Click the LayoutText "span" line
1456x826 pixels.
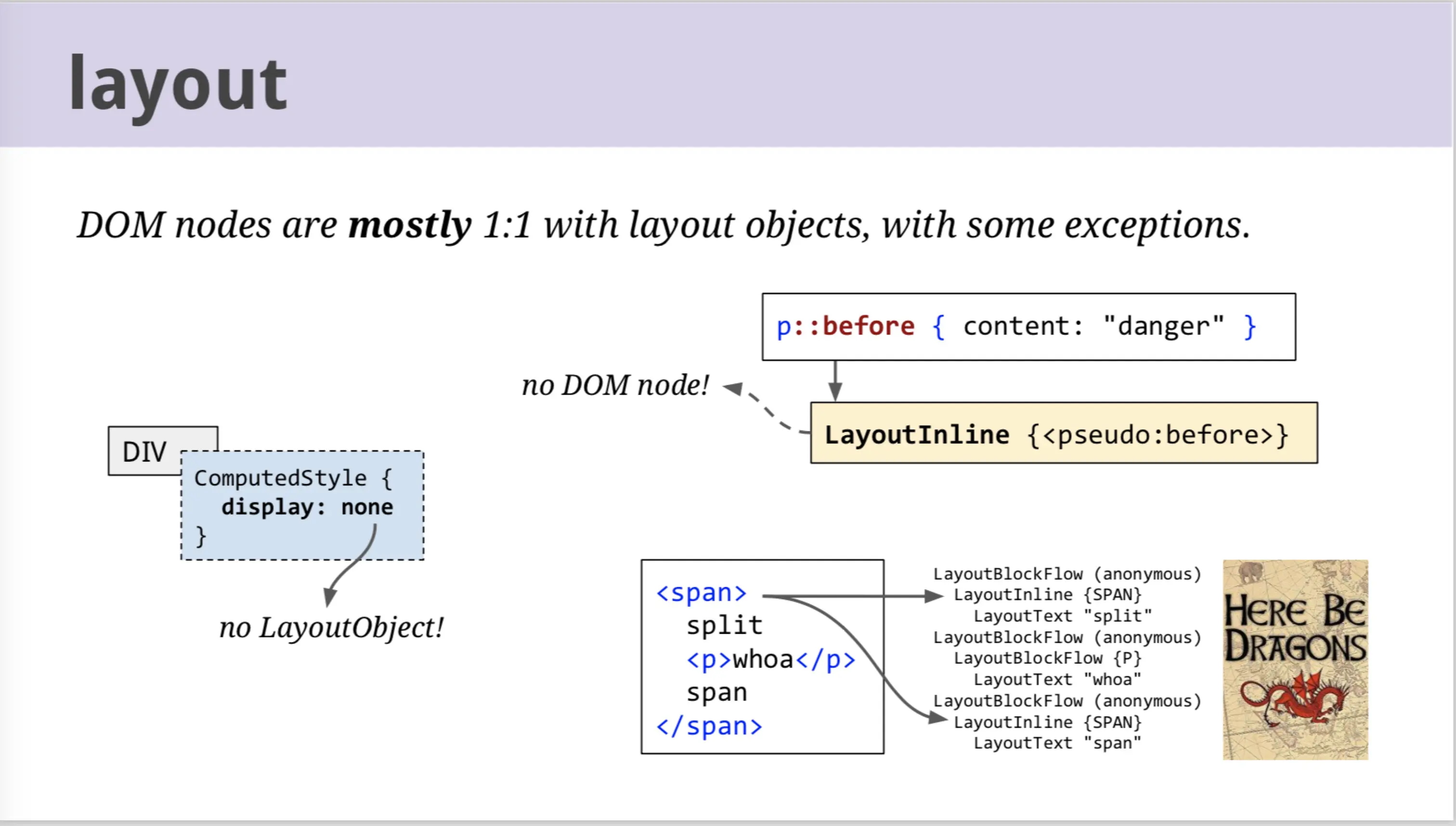tap(1057, 743)
